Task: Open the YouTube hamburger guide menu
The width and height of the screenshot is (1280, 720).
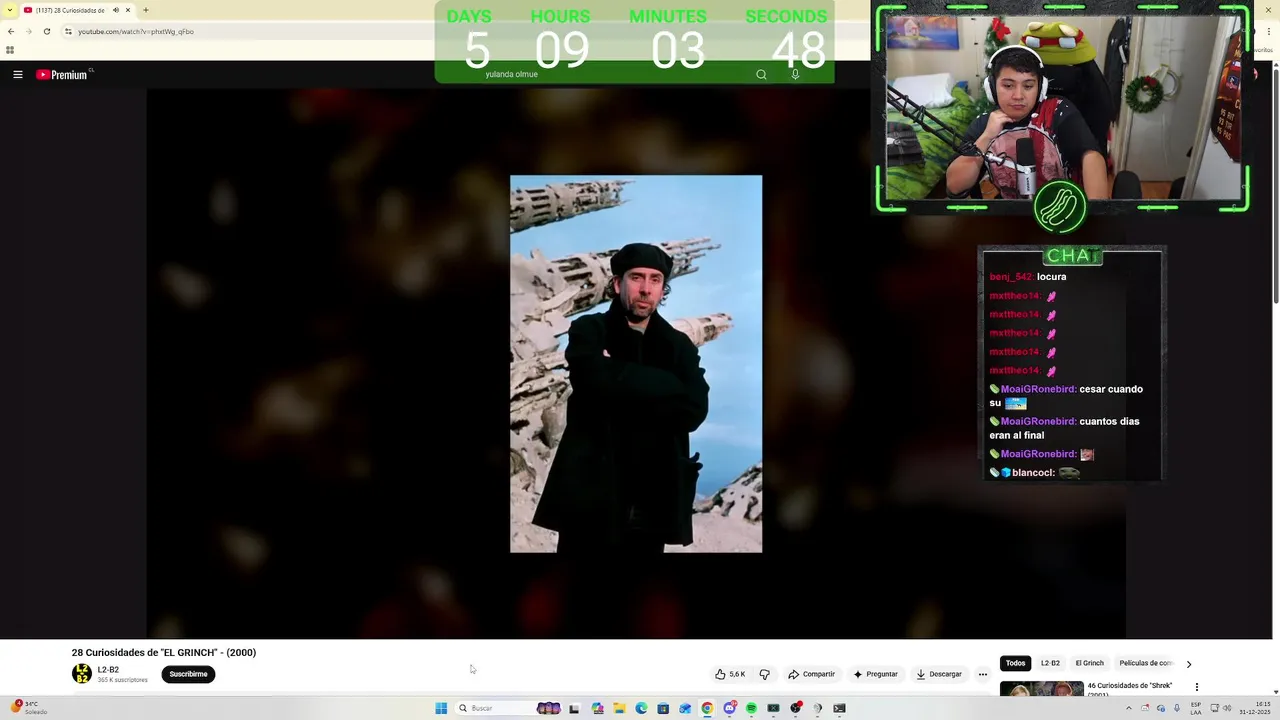Action: tap(17, 74)
